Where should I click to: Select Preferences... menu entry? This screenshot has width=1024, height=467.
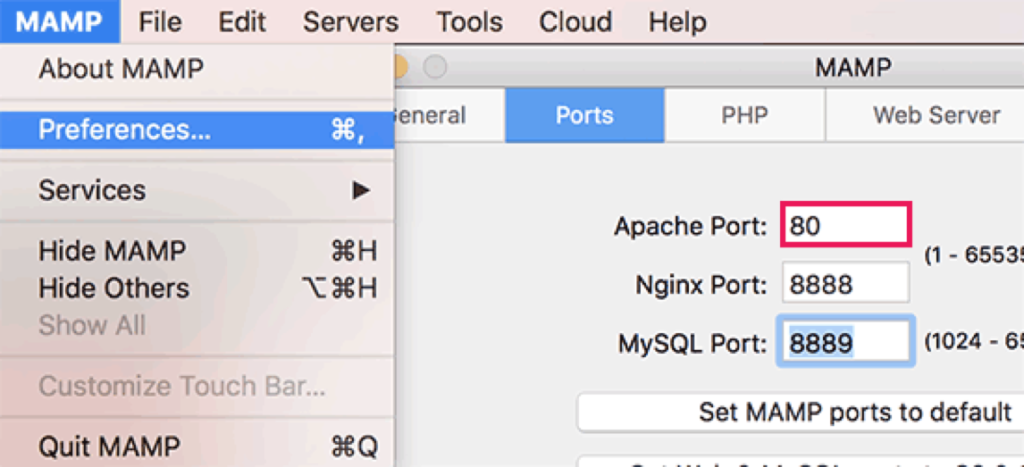tap(197, 130)
